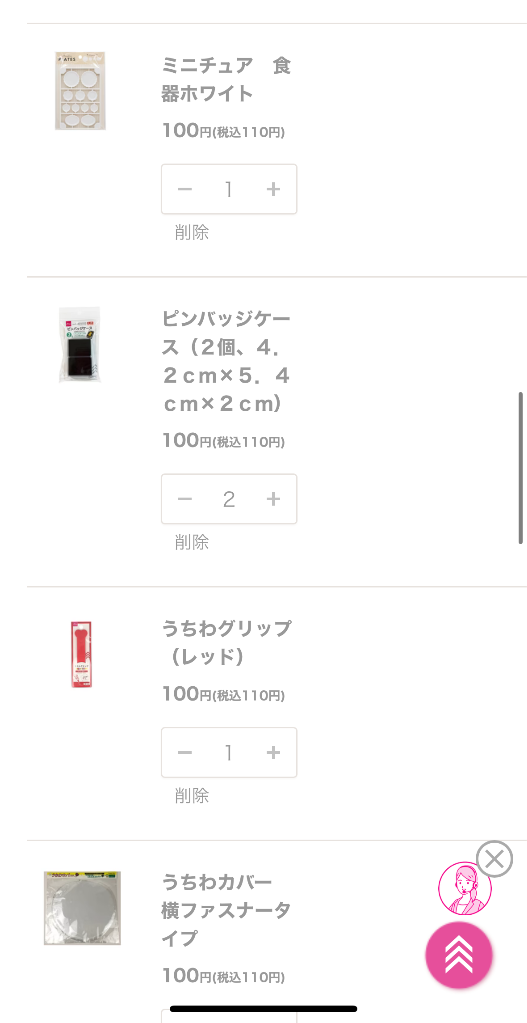
Task: Click the page vertical scrollbar
Action: point(520,468)
